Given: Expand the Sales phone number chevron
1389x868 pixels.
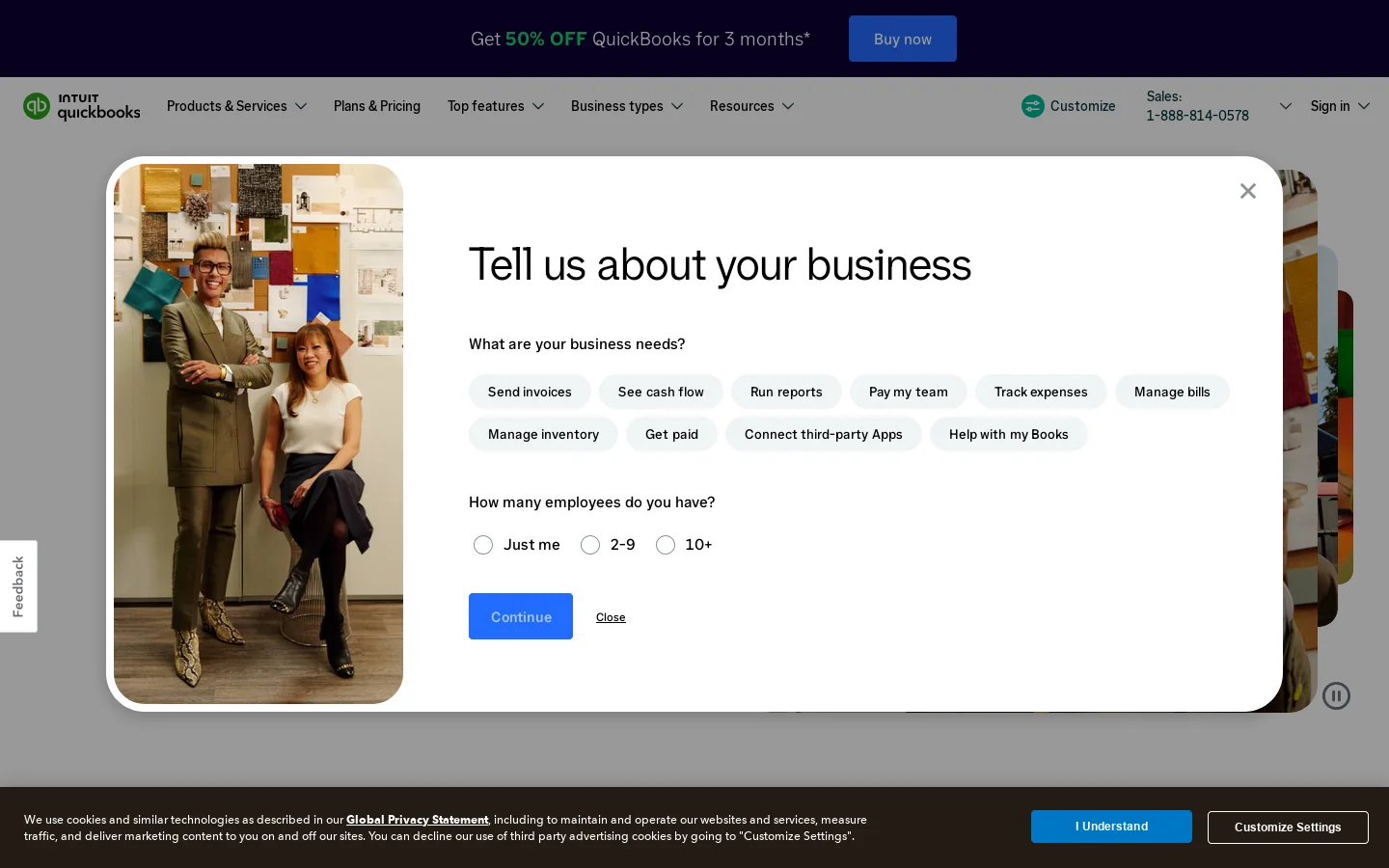Looking at the screenshot, I should pyautogui.click(x=1285, y=106).
